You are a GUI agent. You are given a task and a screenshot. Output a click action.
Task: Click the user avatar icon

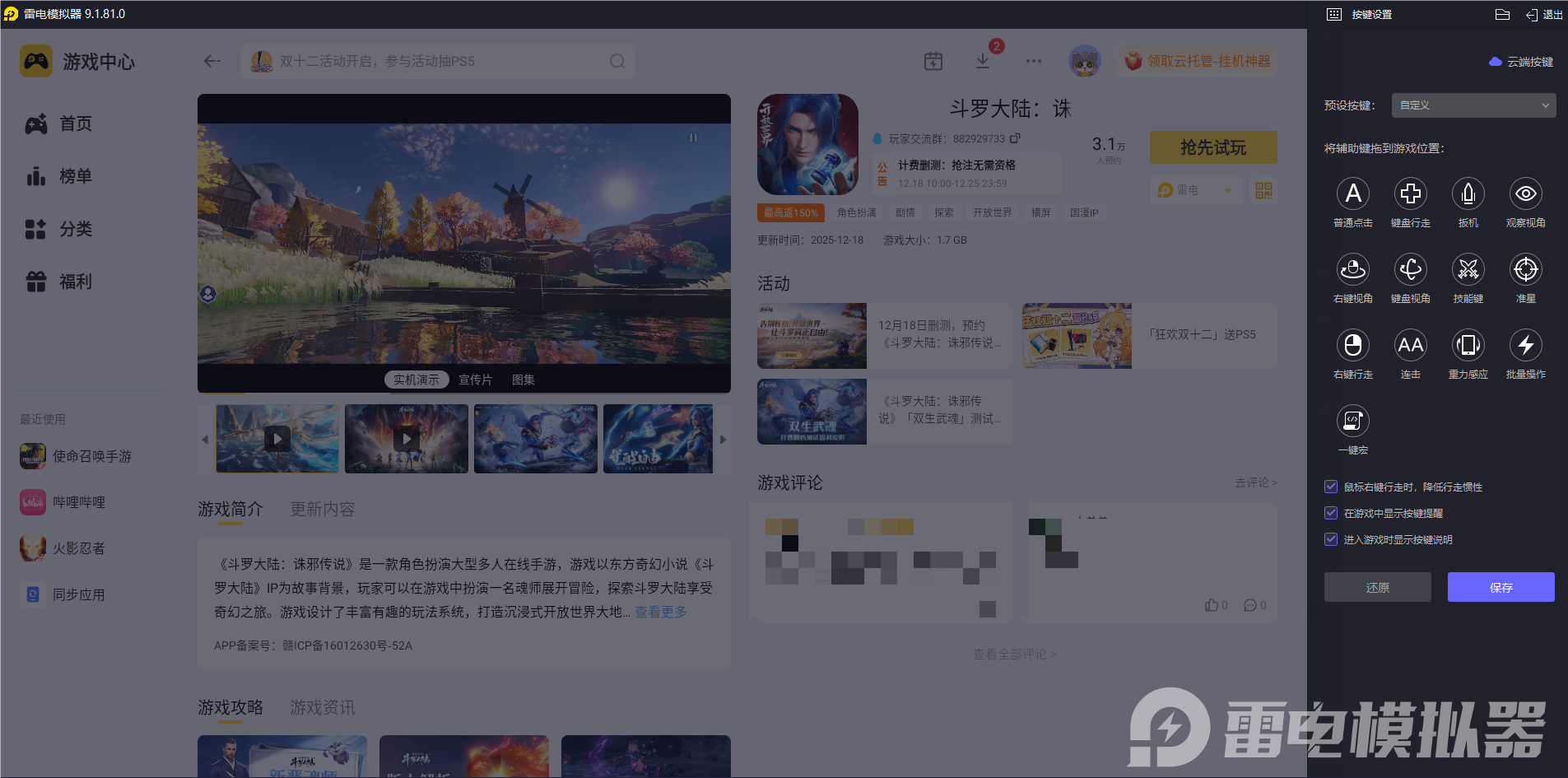[x=1085, y=61]
